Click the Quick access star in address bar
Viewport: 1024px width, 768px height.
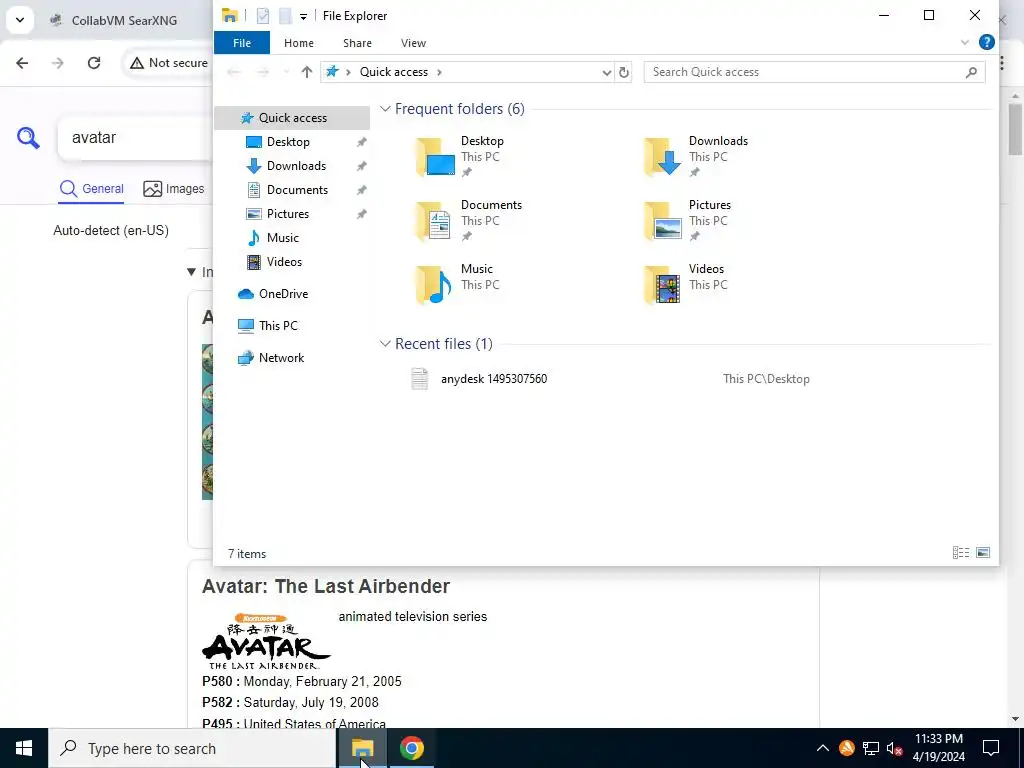[332, 72]
